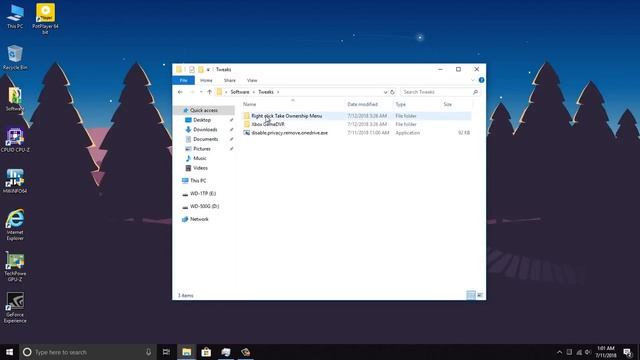Click the volume icon in the system tray
This screenshot has width=640, height=360.
point(588,352)
